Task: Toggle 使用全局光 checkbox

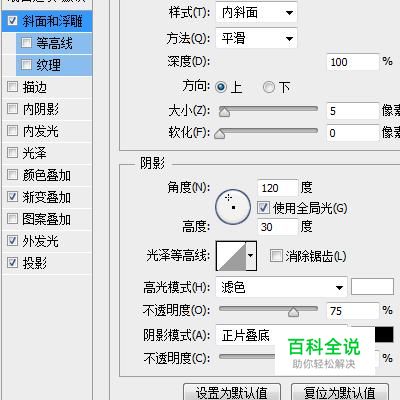Action: (263, 208)
